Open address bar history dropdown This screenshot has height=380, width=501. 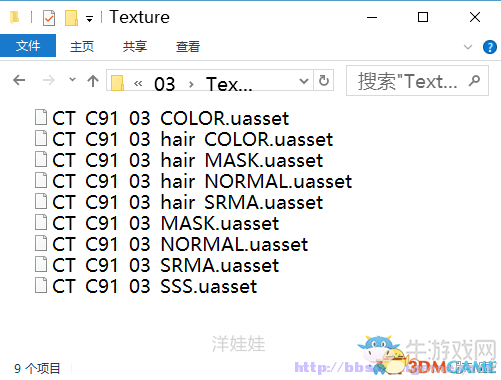(x=304, y=81)
